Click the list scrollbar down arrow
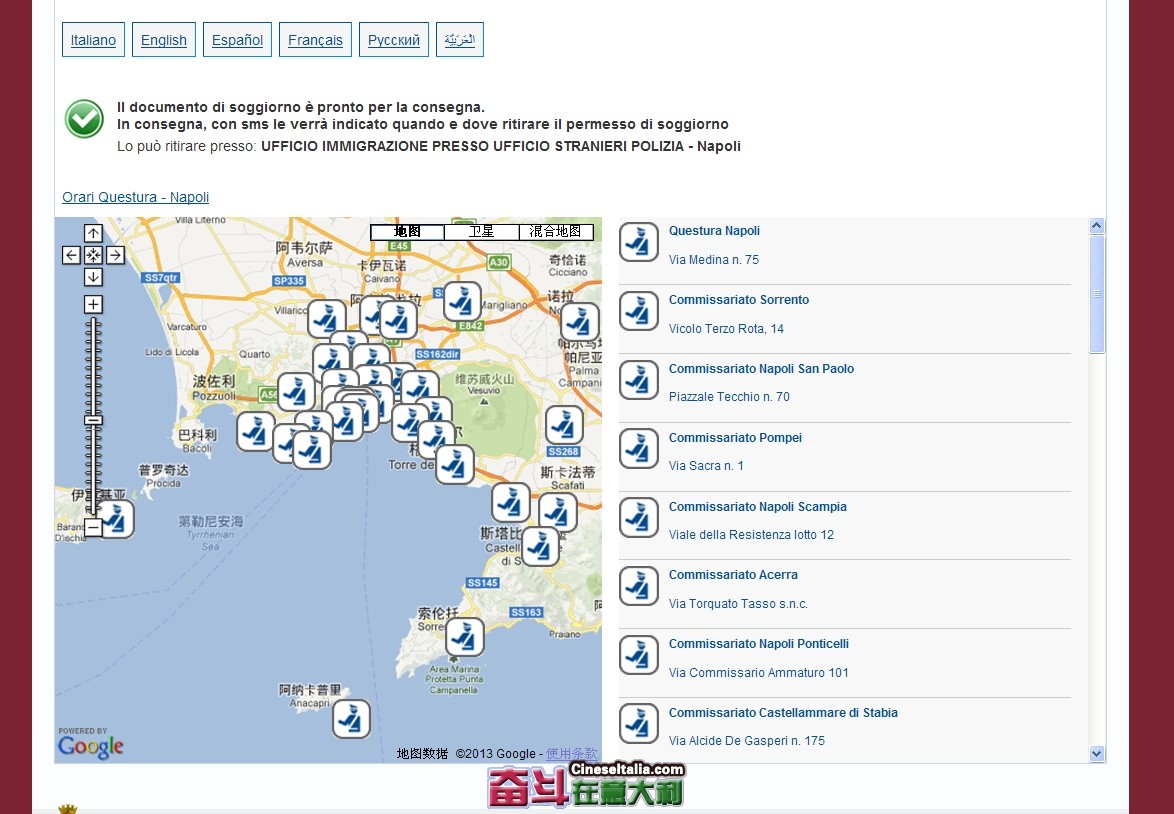Screen dimensions: 1174x814 pos(1097,753)
